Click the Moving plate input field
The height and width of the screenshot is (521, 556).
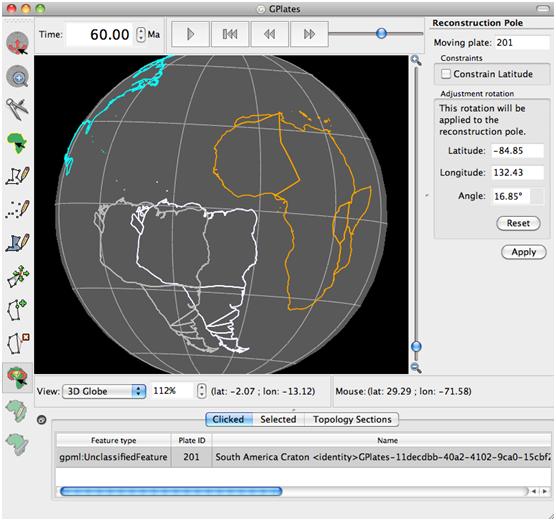(522, 43)
